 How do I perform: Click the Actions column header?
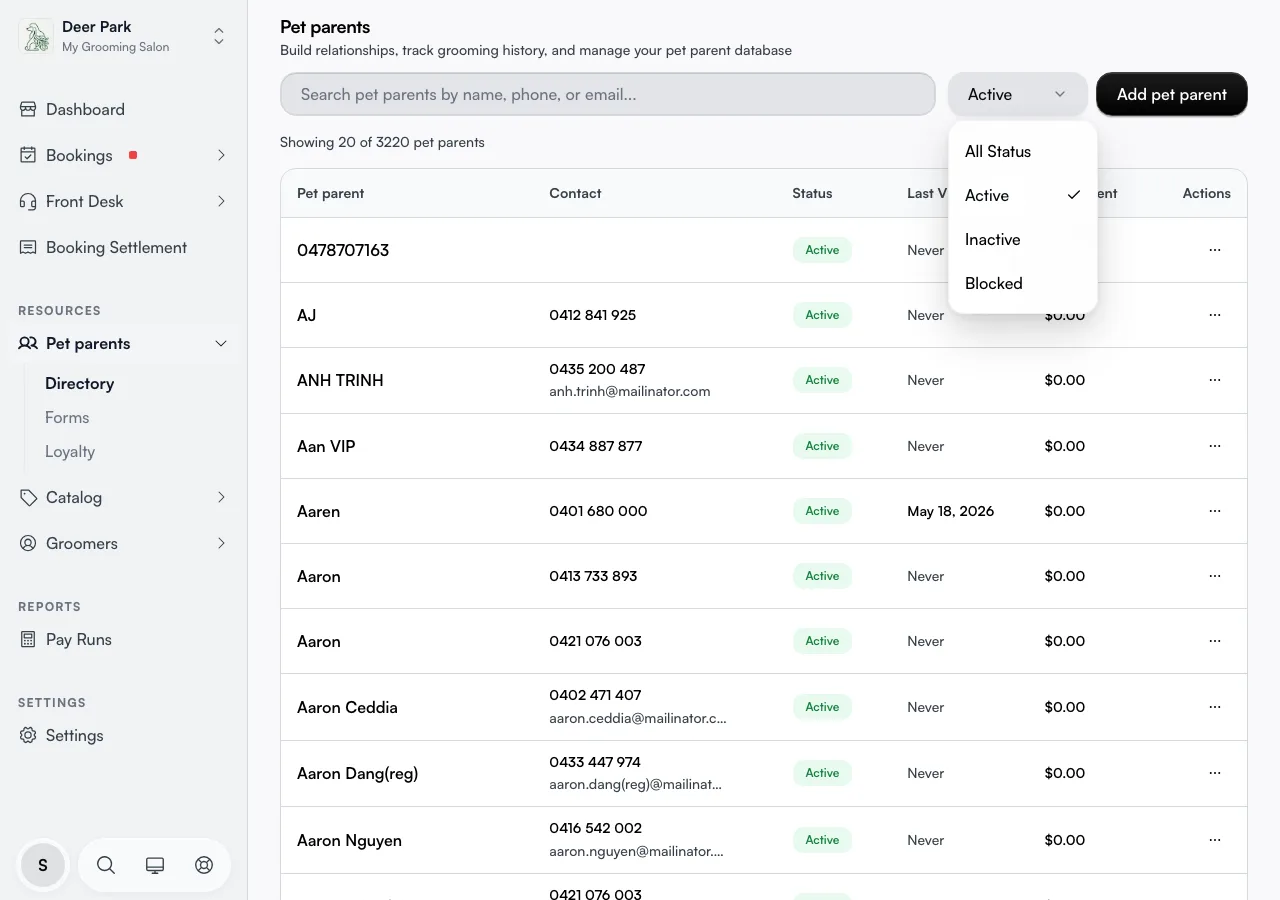(1207, 193)
